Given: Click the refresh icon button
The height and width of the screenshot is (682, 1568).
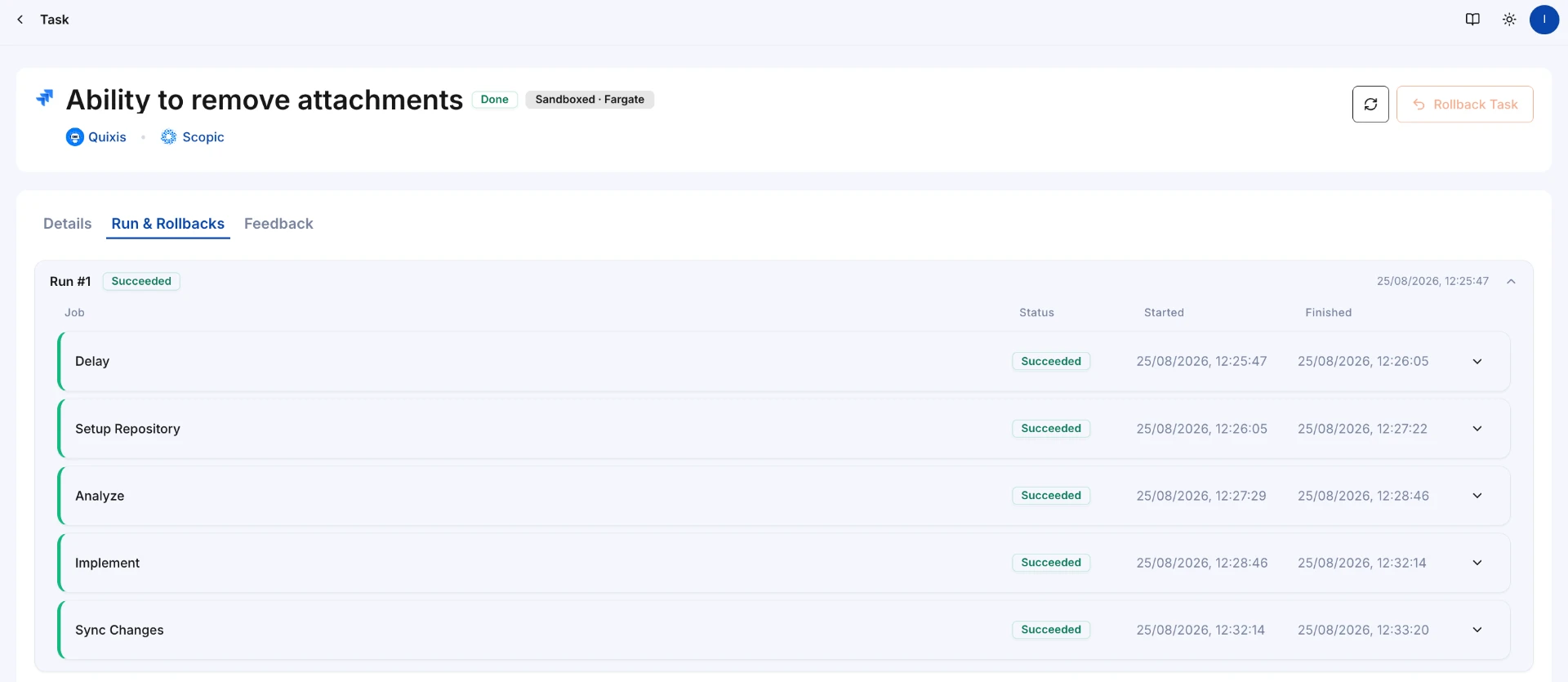Looking at the screenshot, I should 1370,105.
